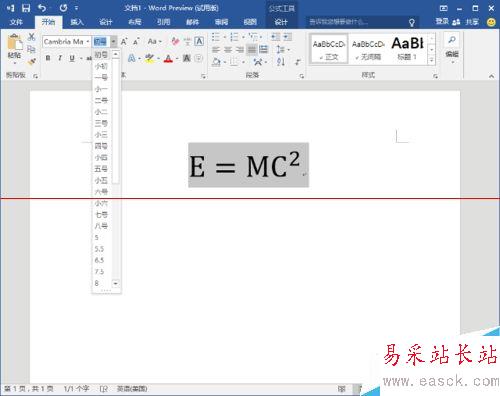Toggle Italic formatting
This screenshot has height=396, width=500.
60,58
